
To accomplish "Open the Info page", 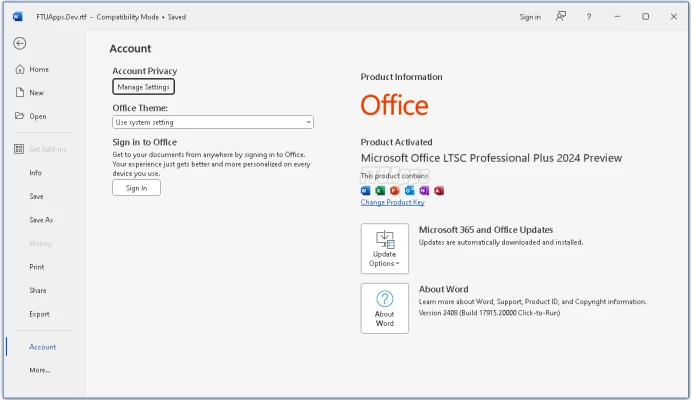I will click(35, 173).
